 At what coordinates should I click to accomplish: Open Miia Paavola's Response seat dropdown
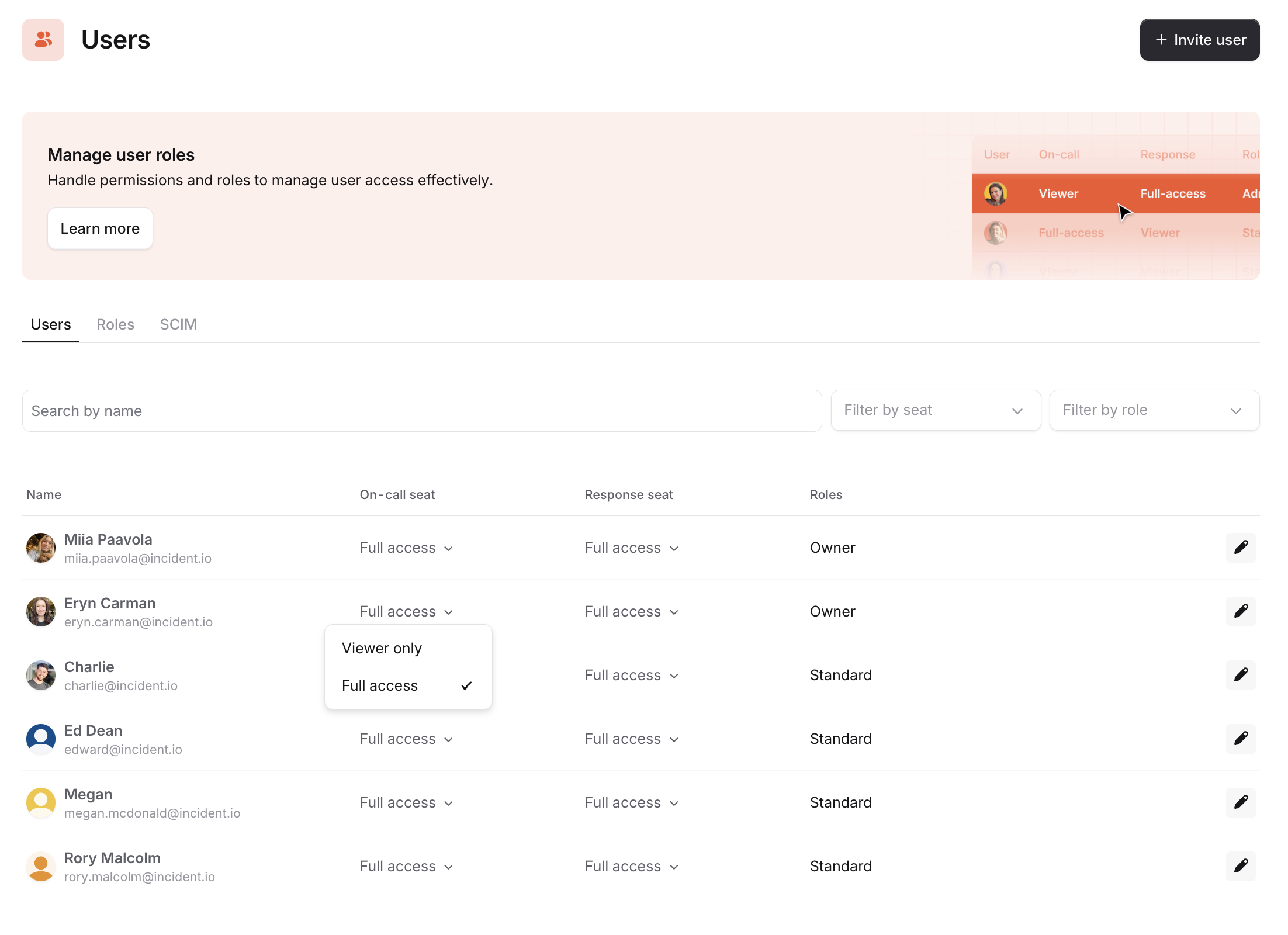pos(631,548)
